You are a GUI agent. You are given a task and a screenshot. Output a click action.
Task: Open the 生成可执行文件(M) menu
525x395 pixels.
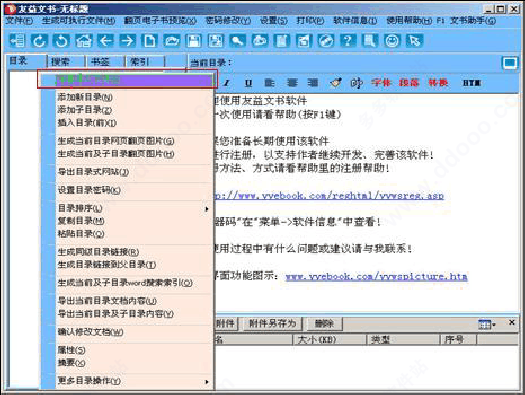(78, 21)
